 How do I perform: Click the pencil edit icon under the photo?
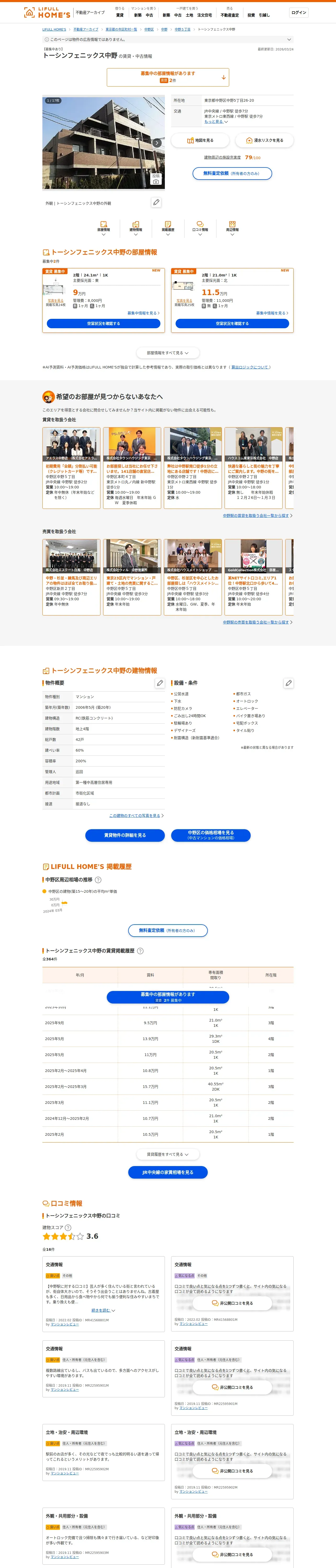[157, 202]
